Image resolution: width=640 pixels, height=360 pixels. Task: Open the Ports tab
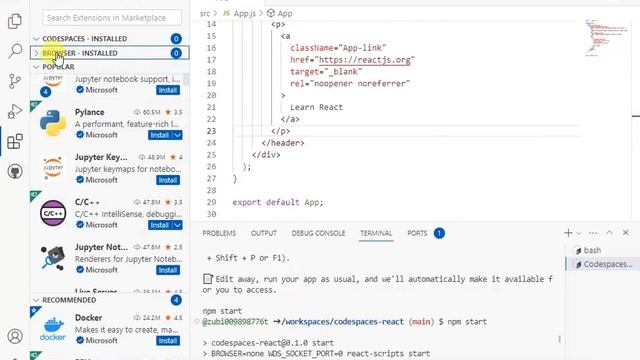pos(417,233)
